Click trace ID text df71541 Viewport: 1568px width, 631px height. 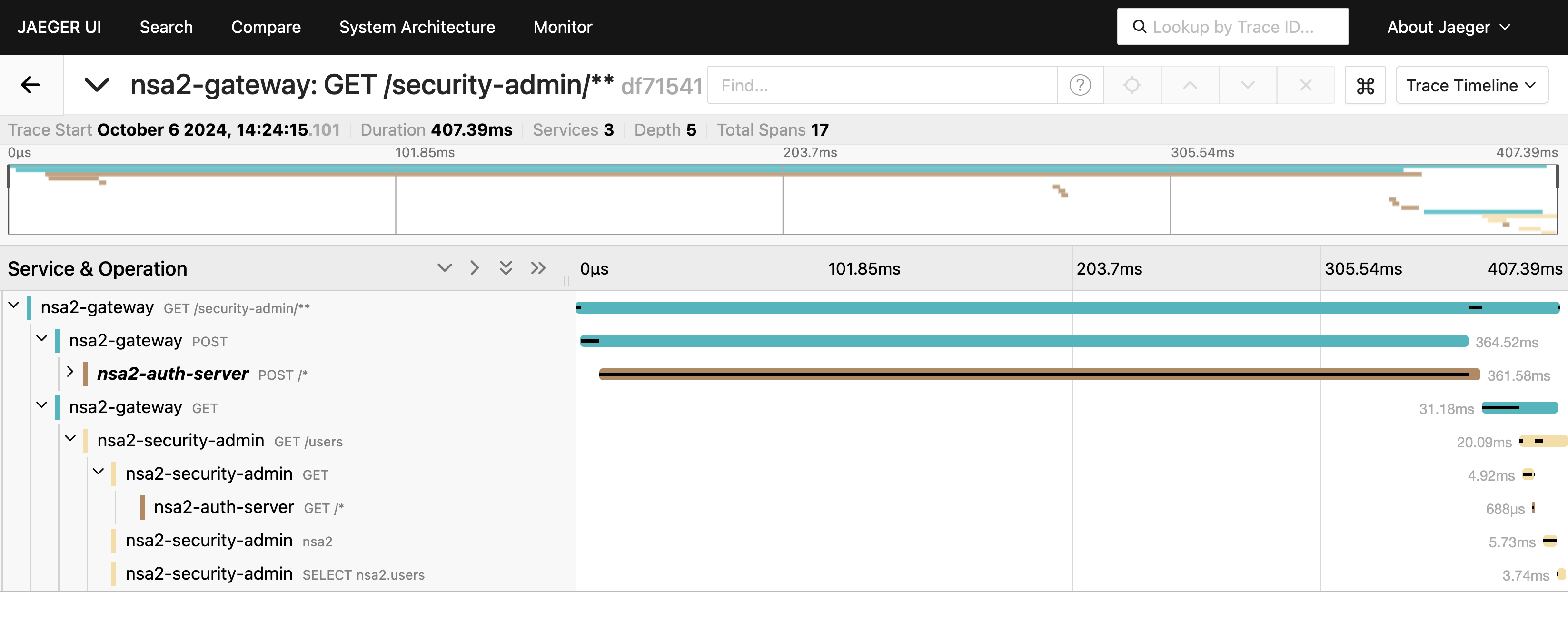pyautogui.click(x=662, y=87)
